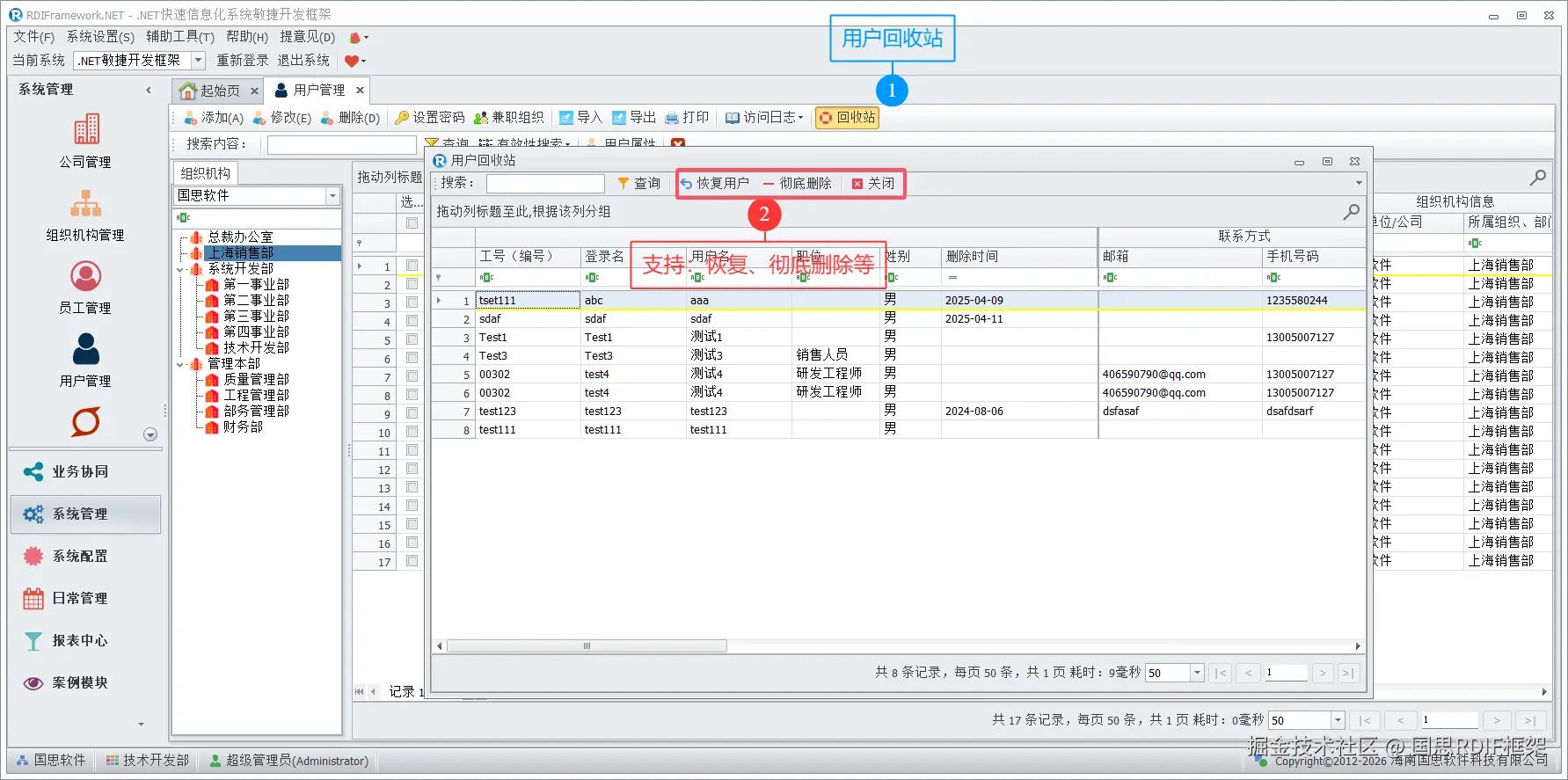This screenshot has width=1568, height=780.
Task: Focus the 搜索内容 input field
Action: [341, 144]
